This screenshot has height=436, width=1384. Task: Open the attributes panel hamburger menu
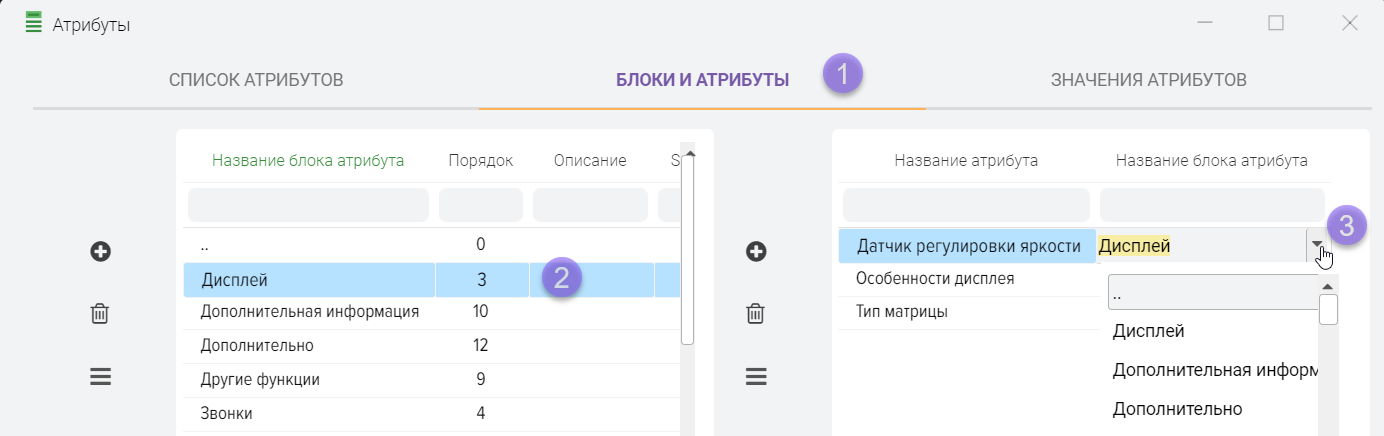click(756, 377)
